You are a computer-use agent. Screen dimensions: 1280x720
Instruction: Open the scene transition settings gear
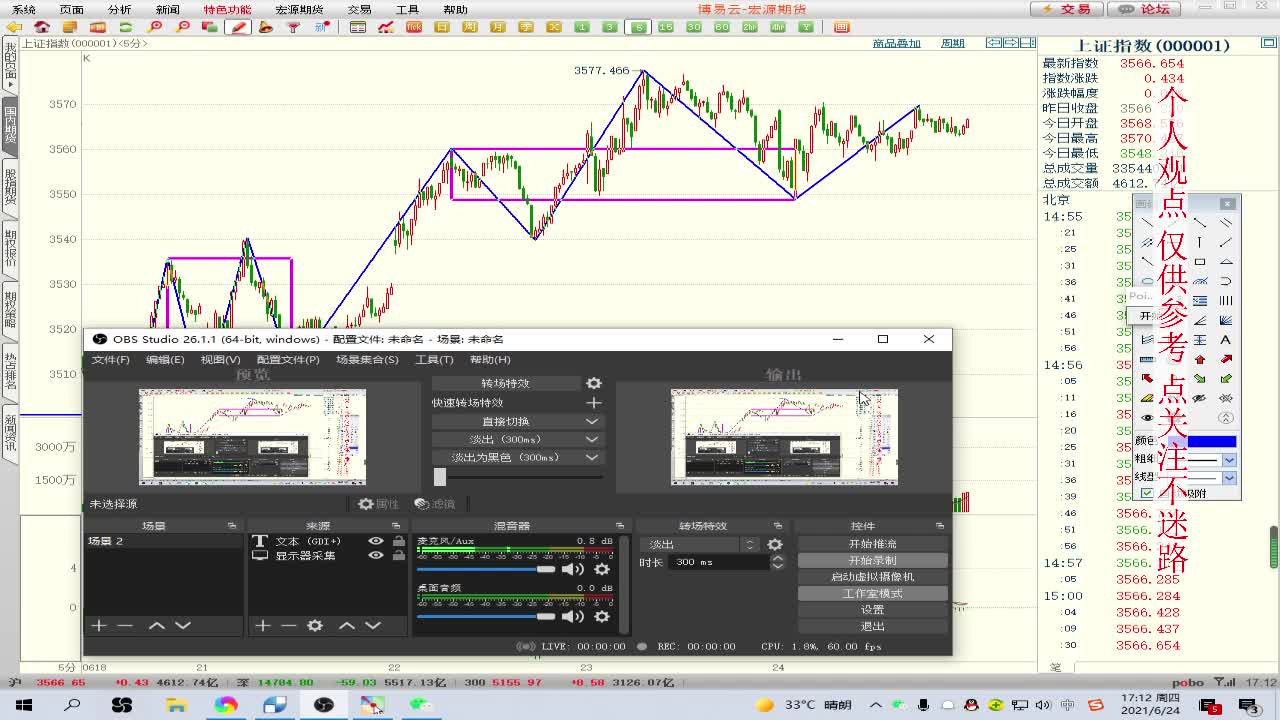point(775,544)
